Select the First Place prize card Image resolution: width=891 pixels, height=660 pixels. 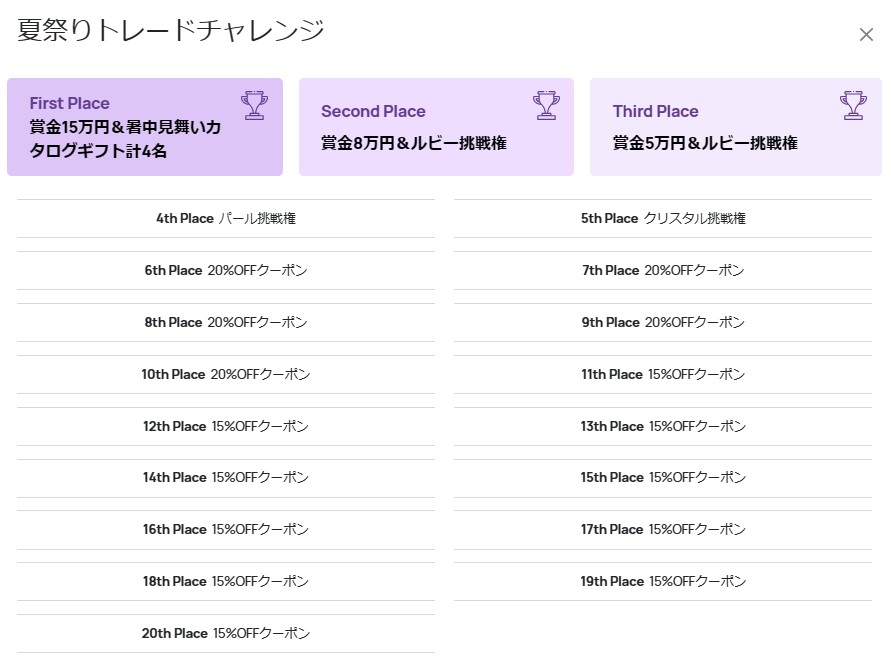pos(145,127)
